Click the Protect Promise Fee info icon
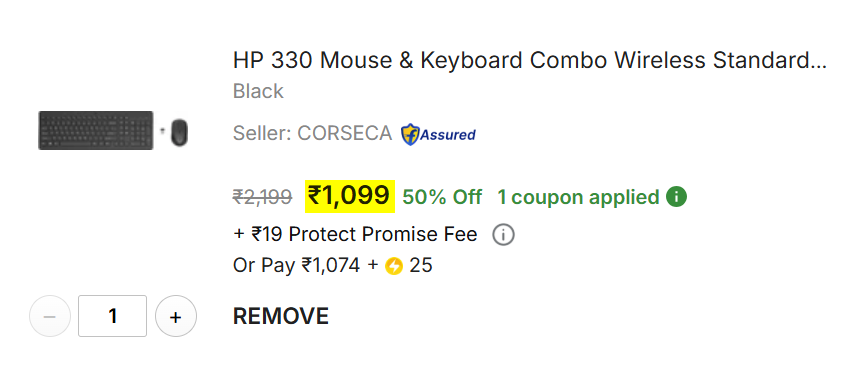Screen dimensions: 844x366 coord(504,235)
